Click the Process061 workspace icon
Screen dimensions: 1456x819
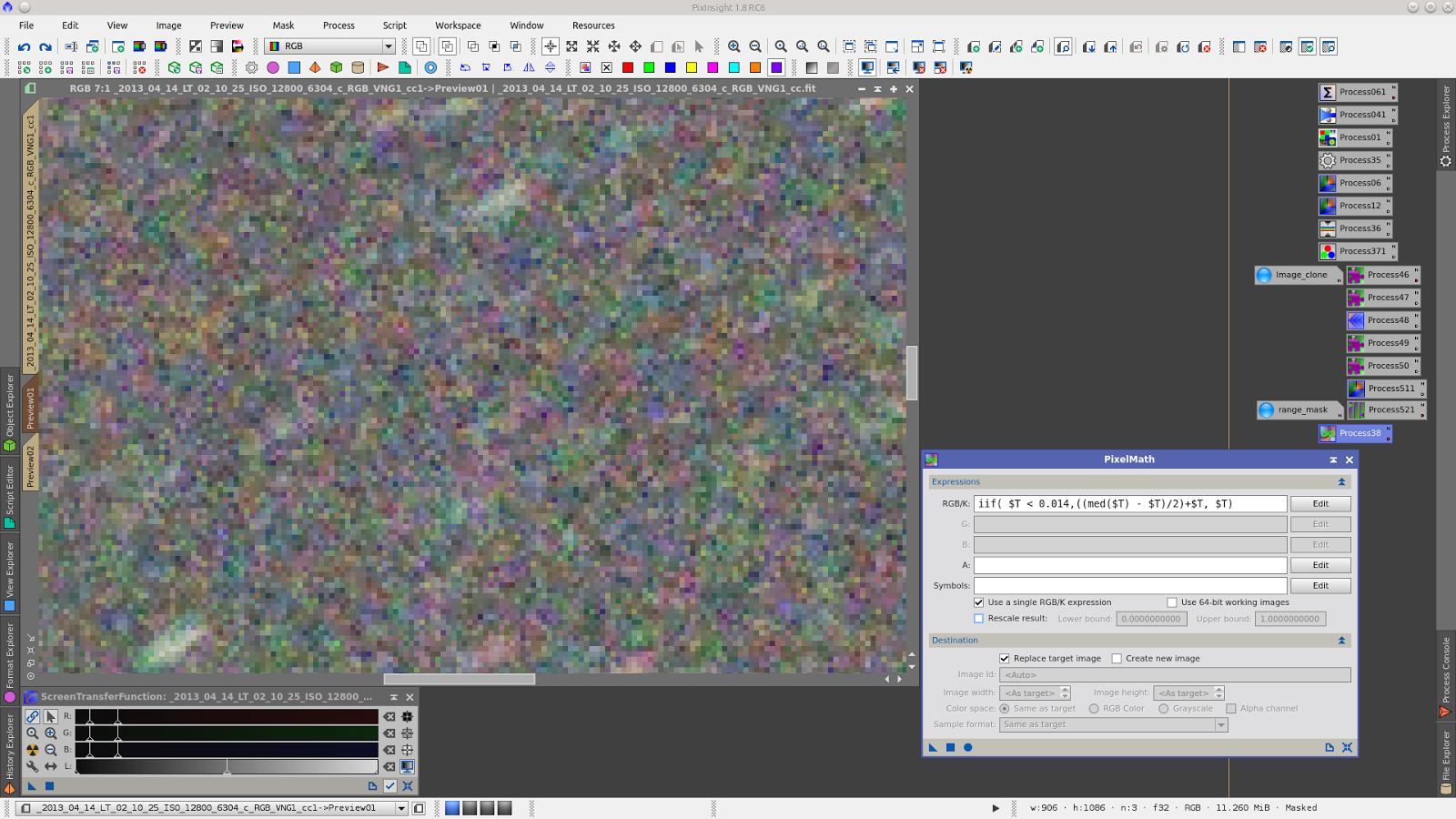click(x=1357, y=92)
